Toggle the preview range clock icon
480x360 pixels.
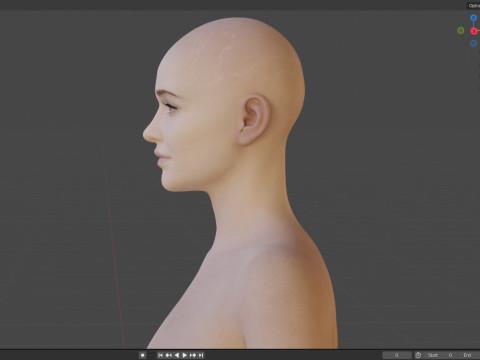pyautogui.click(x=418, y=355)
